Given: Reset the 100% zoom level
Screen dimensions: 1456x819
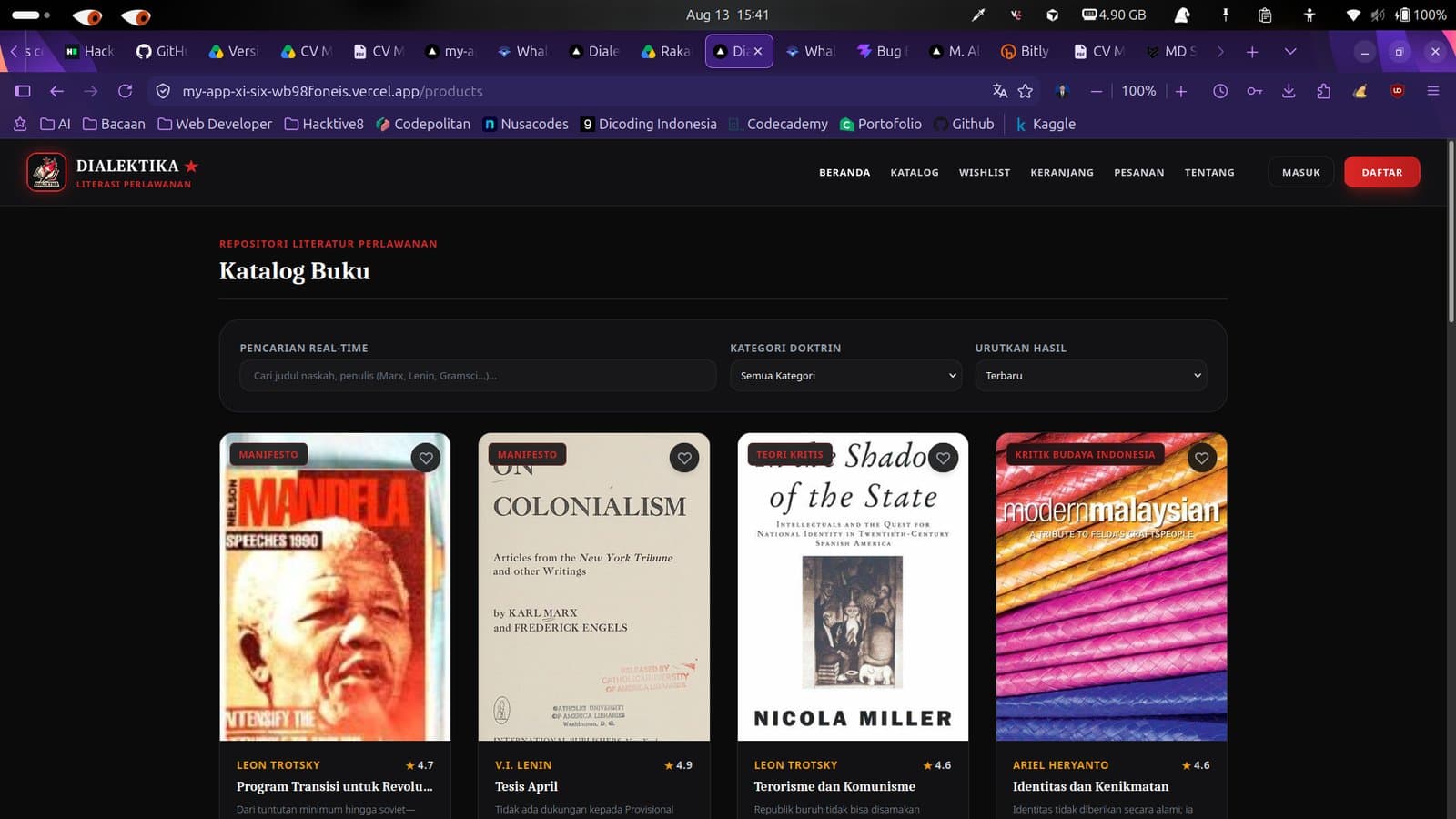Looking at the screenshot, I should pyautogui.click(x=1138, y=91).
